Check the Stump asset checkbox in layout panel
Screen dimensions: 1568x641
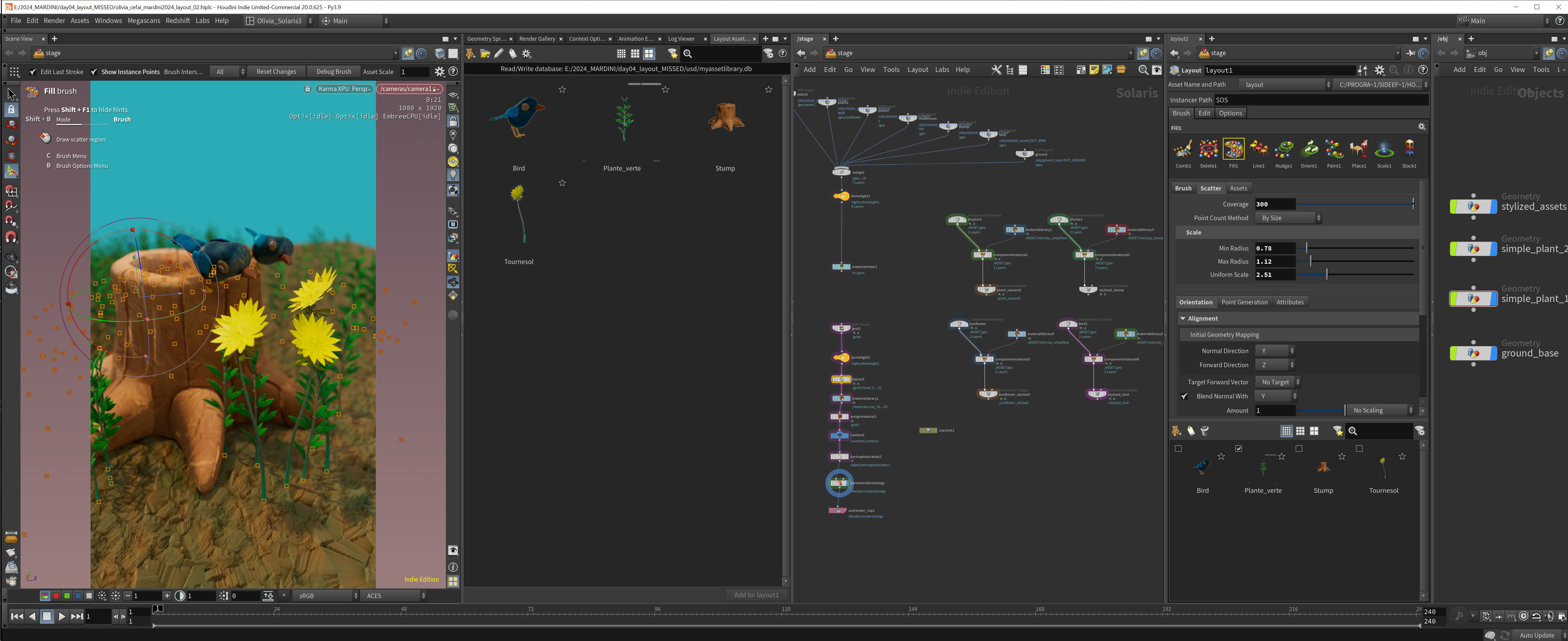1298,449
